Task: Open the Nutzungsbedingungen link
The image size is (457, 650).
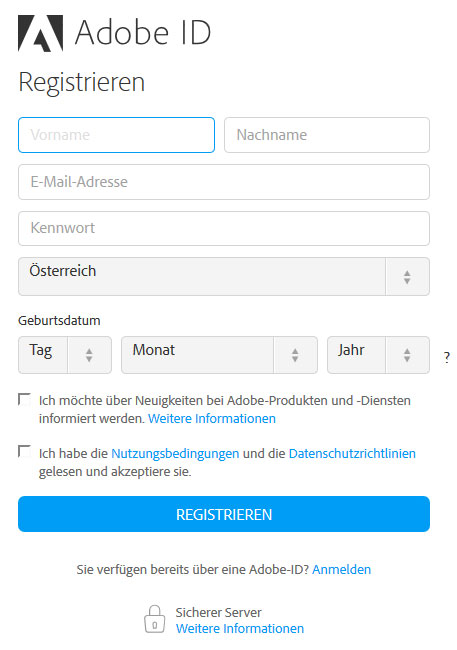Action: click(x=175, y=454)
